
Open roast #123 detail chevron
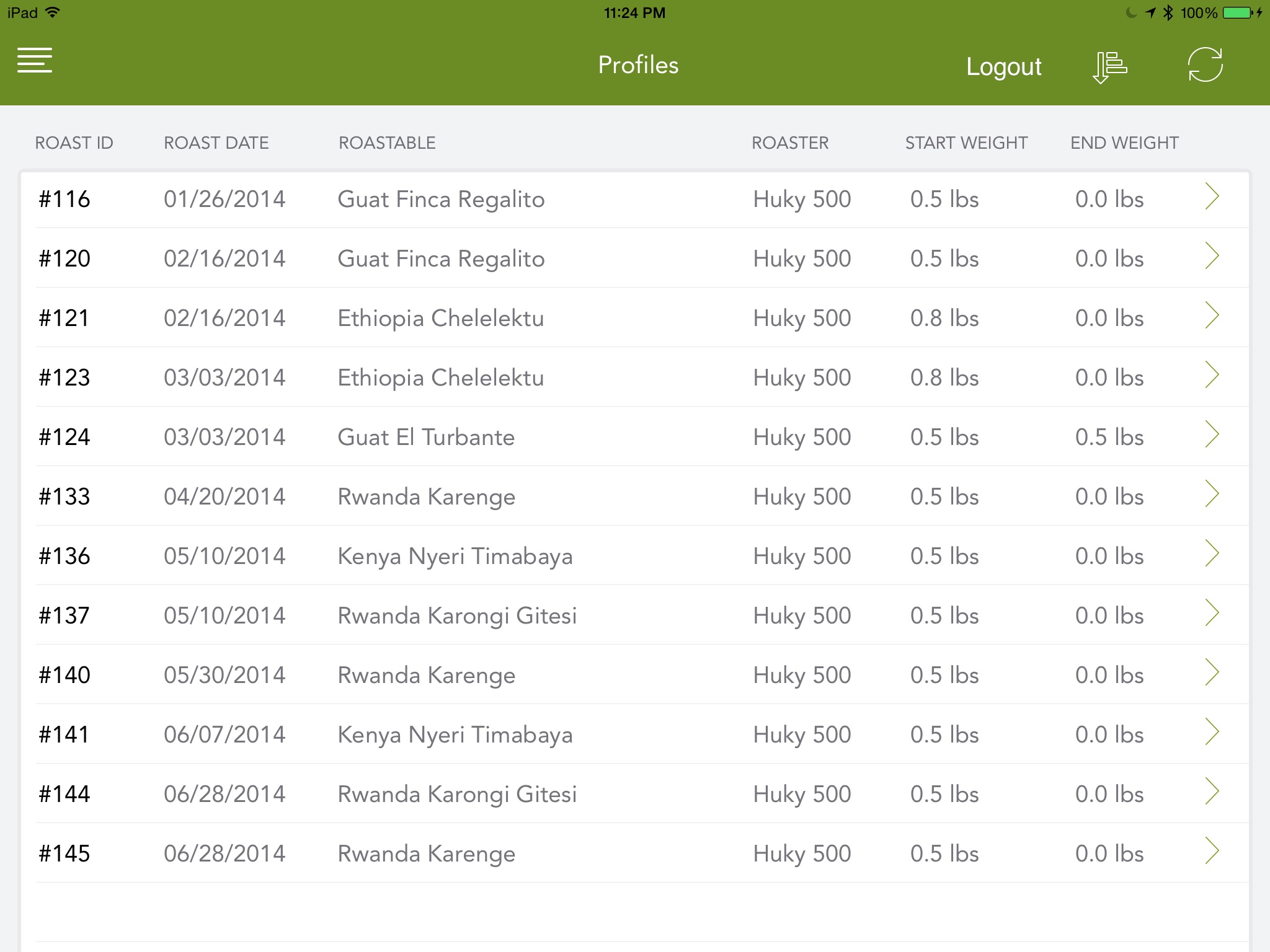pos(1212,375)
